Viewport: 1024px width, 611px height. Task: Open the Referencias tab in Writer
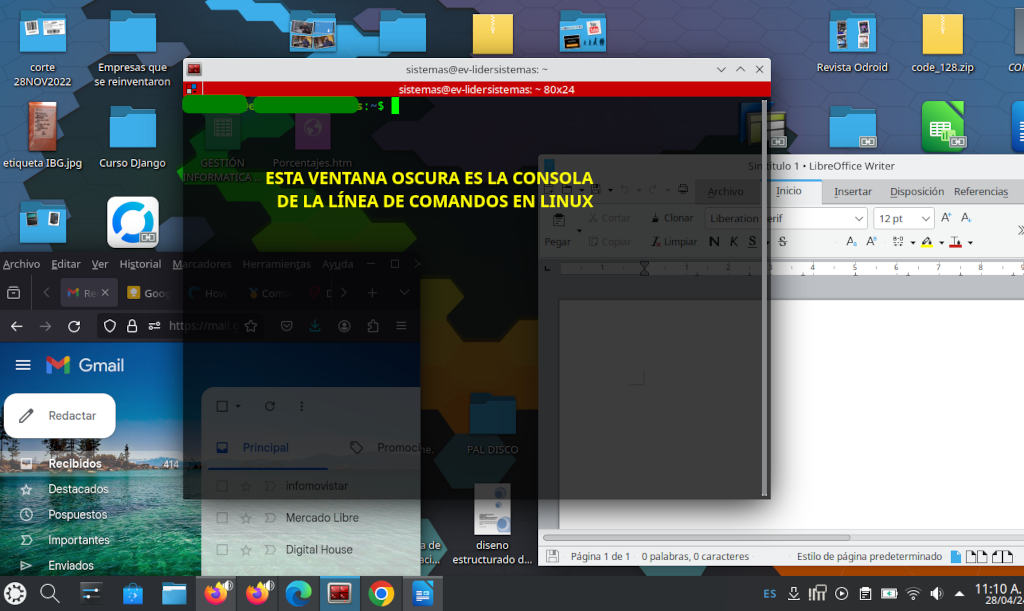[x=980, y=191]
